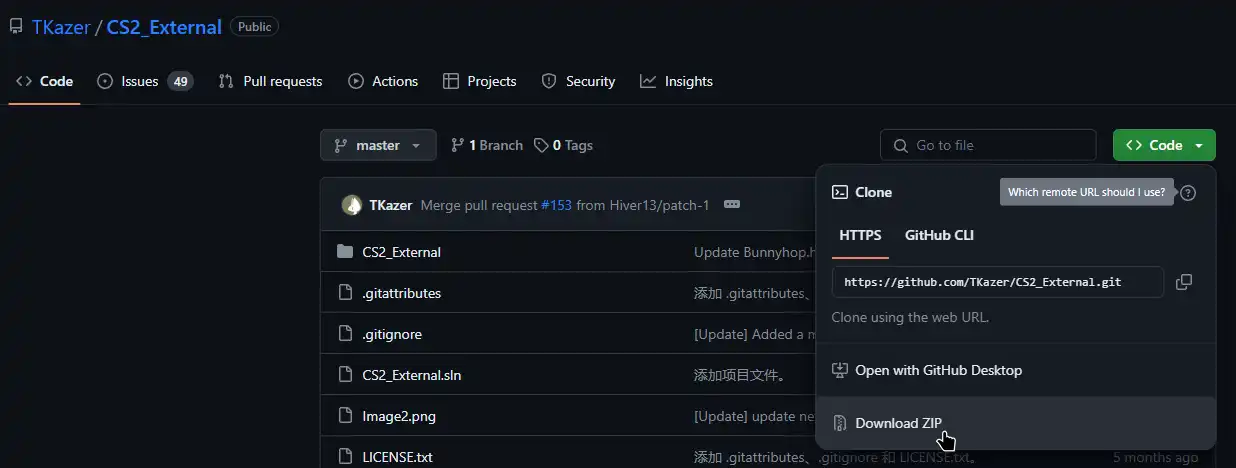Open the Projects tab
1236x468 pixels.
coord(479,81)
